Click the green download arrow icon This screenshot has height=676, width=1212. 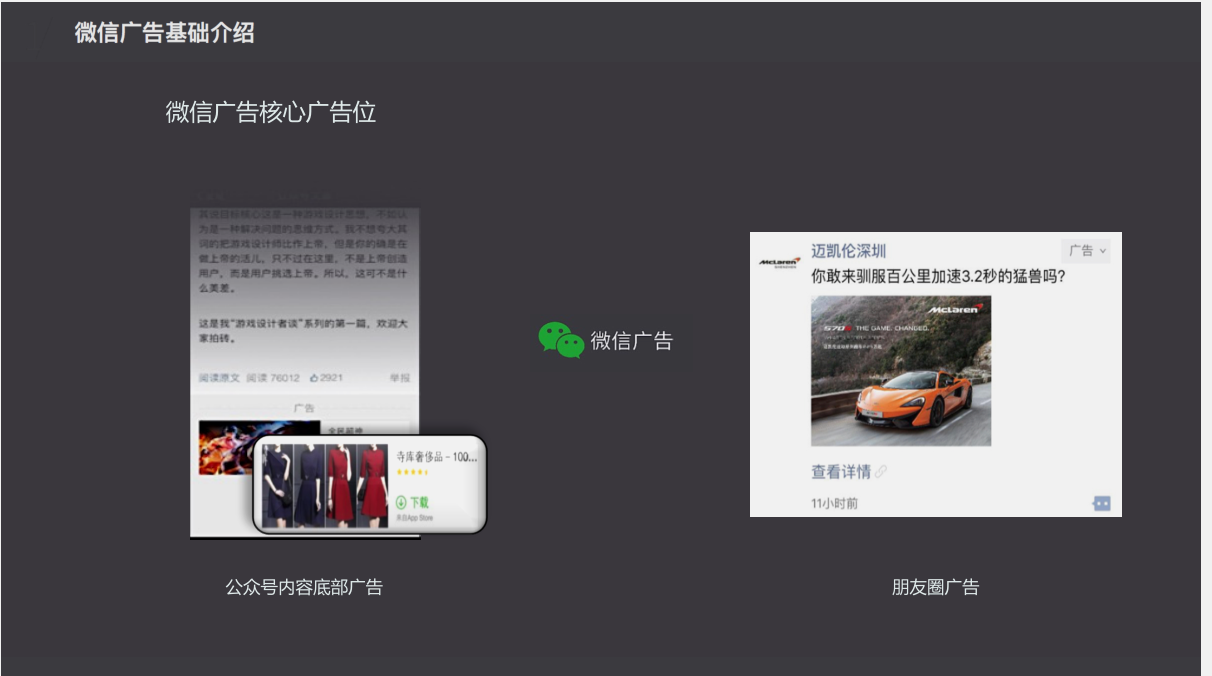click(401, 502)
